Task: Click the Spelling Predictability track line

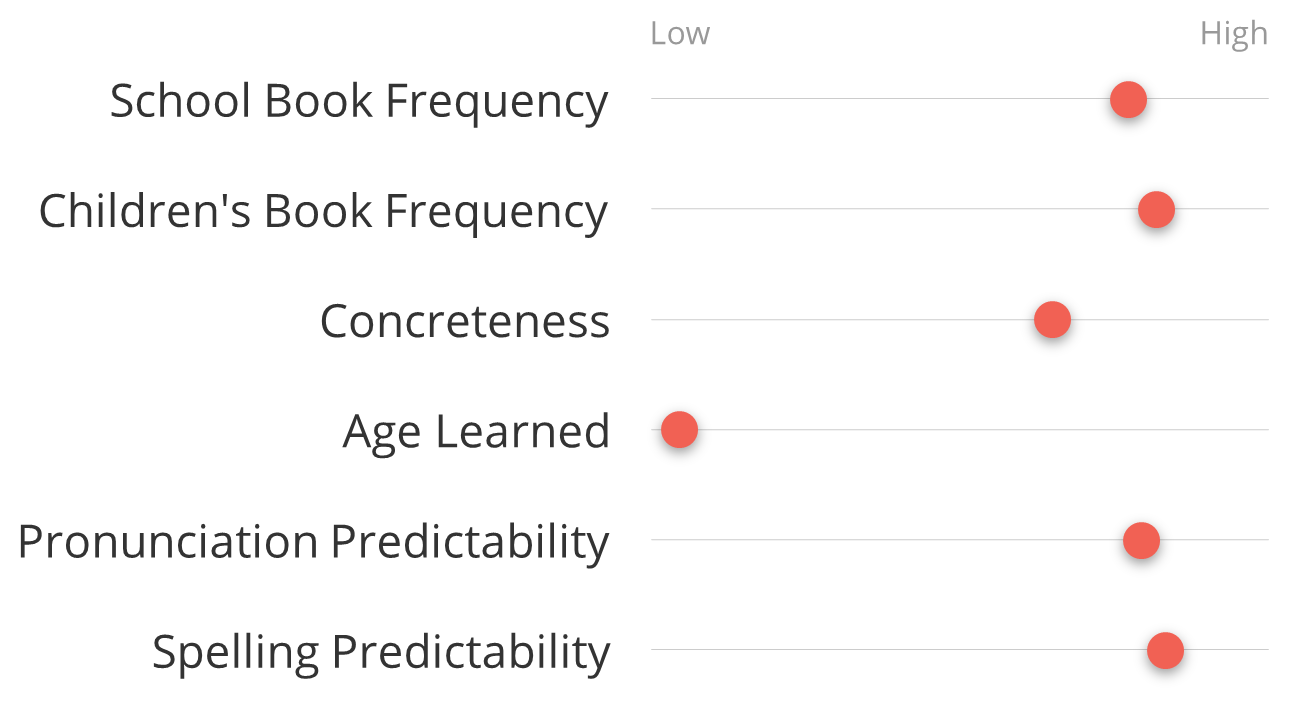Action: (x=960, y=650)
